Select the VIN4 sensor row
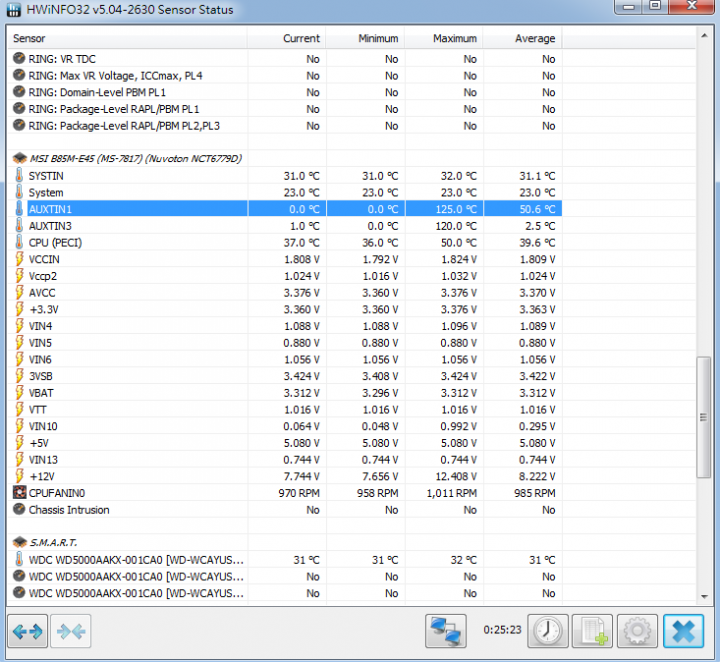 click(285, 326)
